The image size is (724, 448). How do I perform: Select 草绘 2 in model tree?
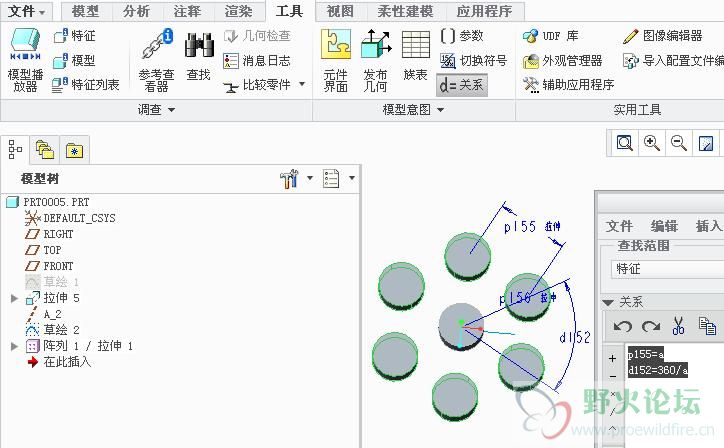[61, 330]
